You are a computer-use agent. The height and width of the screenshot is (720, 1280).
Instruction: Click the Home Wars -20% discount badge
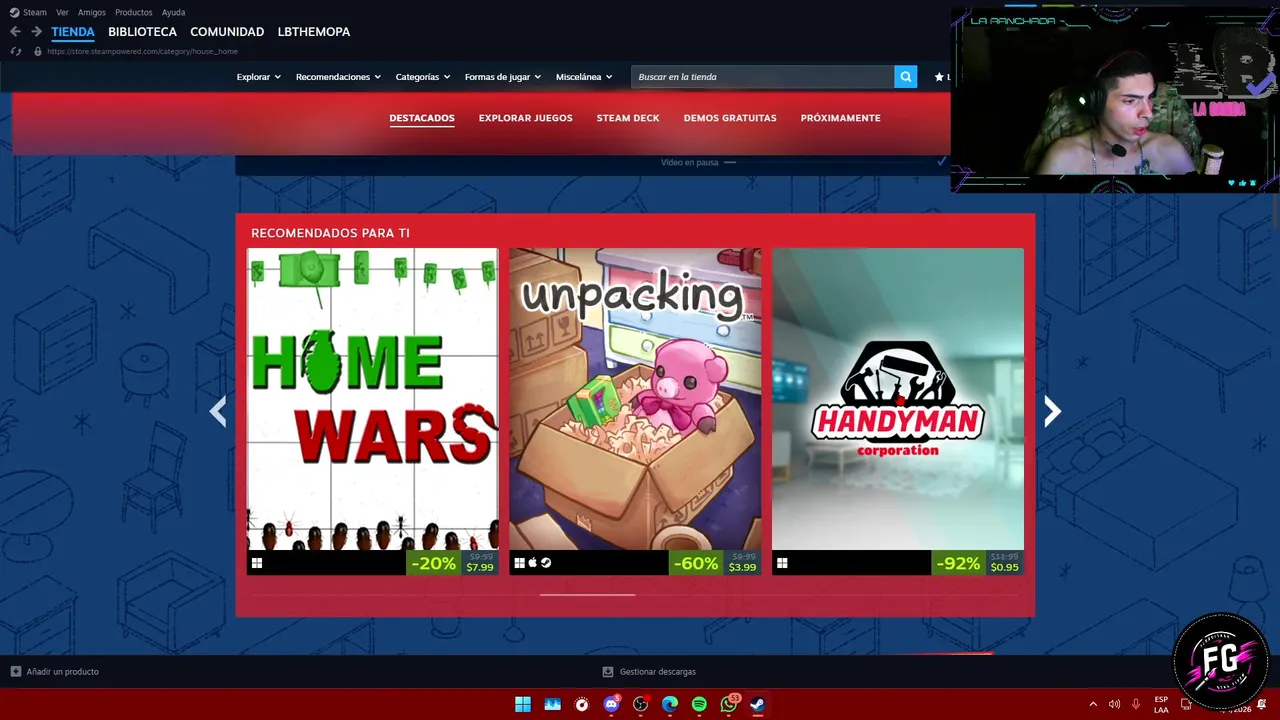434,563
